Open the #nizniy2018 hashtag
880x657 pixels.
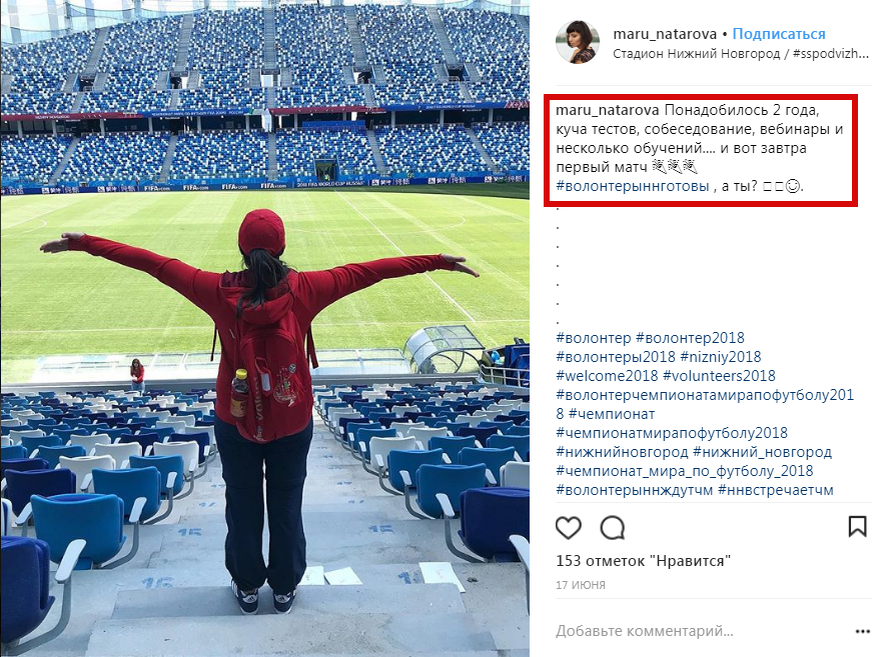click(721, 357)
